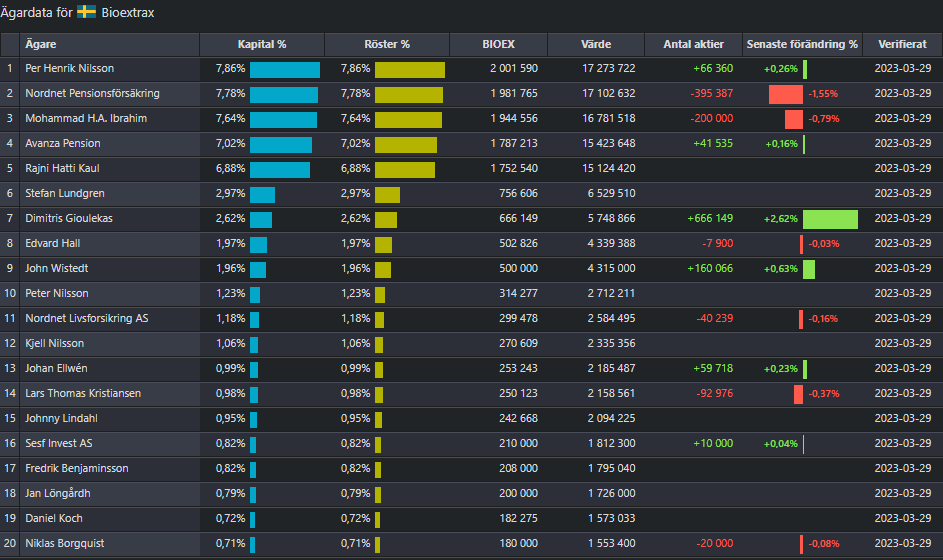Click the share change -200 000
943x560 pixels.
(x=712, y=118)
